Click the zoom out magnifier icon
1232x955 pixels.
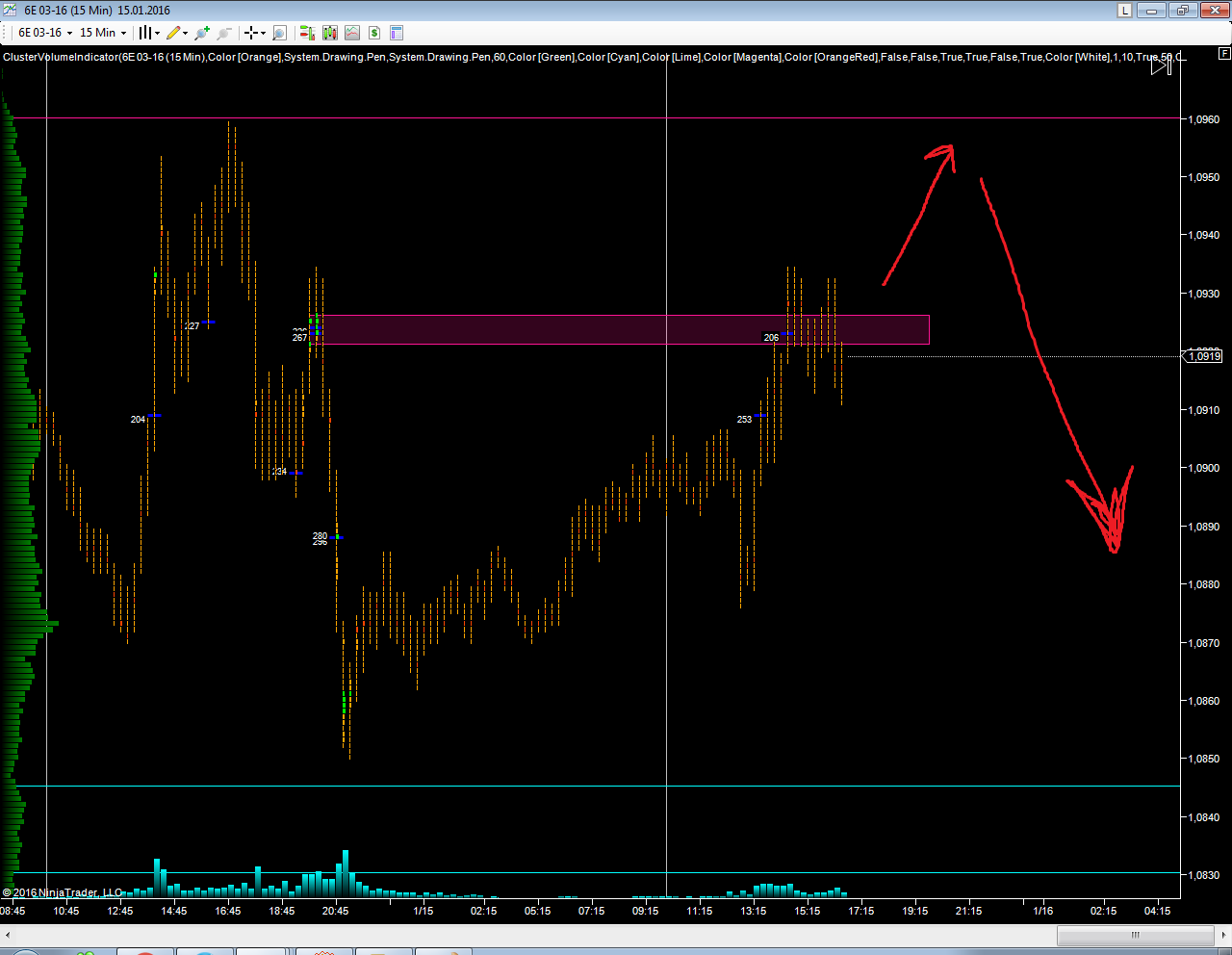point(224,33)
